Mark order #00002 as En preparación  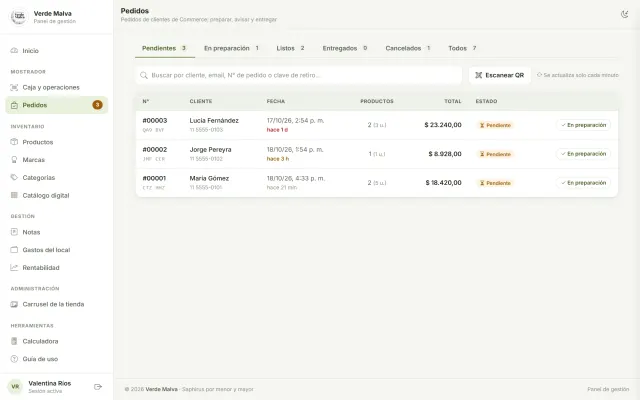point(583,154)
